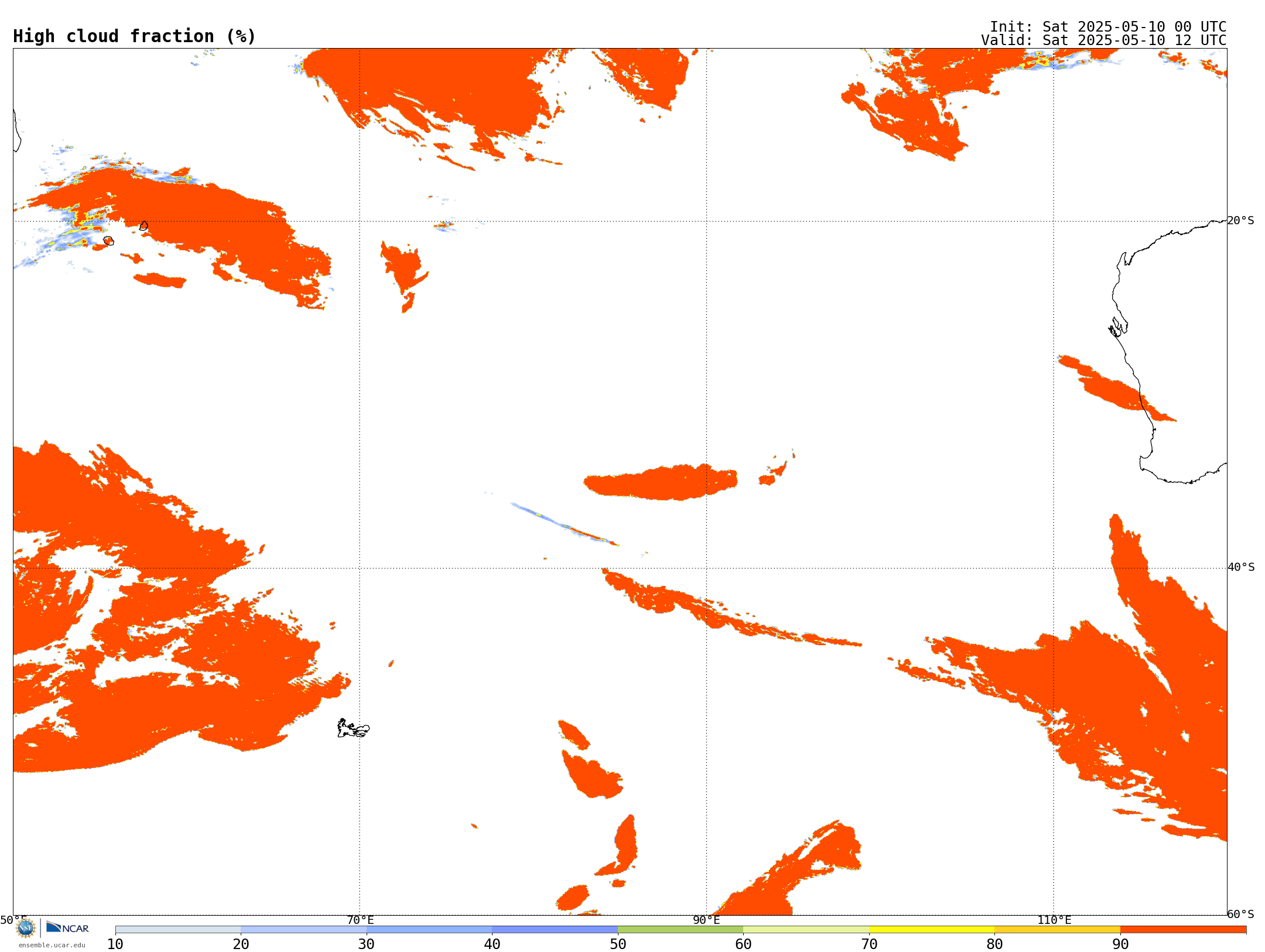Viewport: 1265px width, 952px height.
Task: Pick the light blue 20-30 colorbar segment
Action: click(x=303, y=930)
